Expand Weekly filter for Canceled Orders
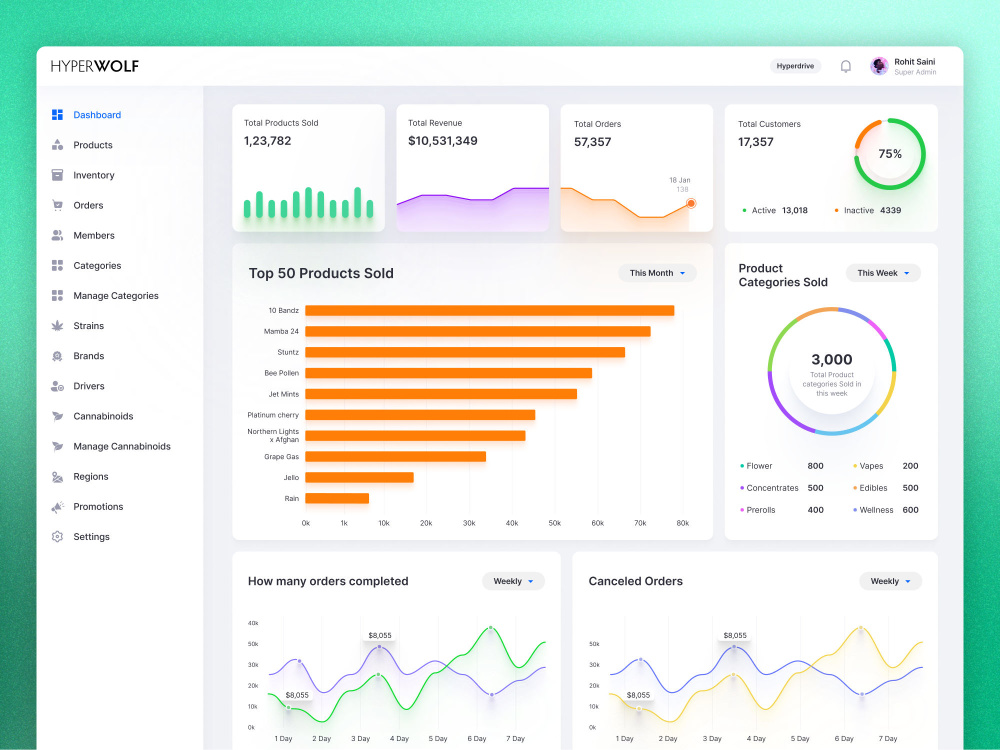The image size is (1000, 750). pyautogui.click(x=890, y=581)
